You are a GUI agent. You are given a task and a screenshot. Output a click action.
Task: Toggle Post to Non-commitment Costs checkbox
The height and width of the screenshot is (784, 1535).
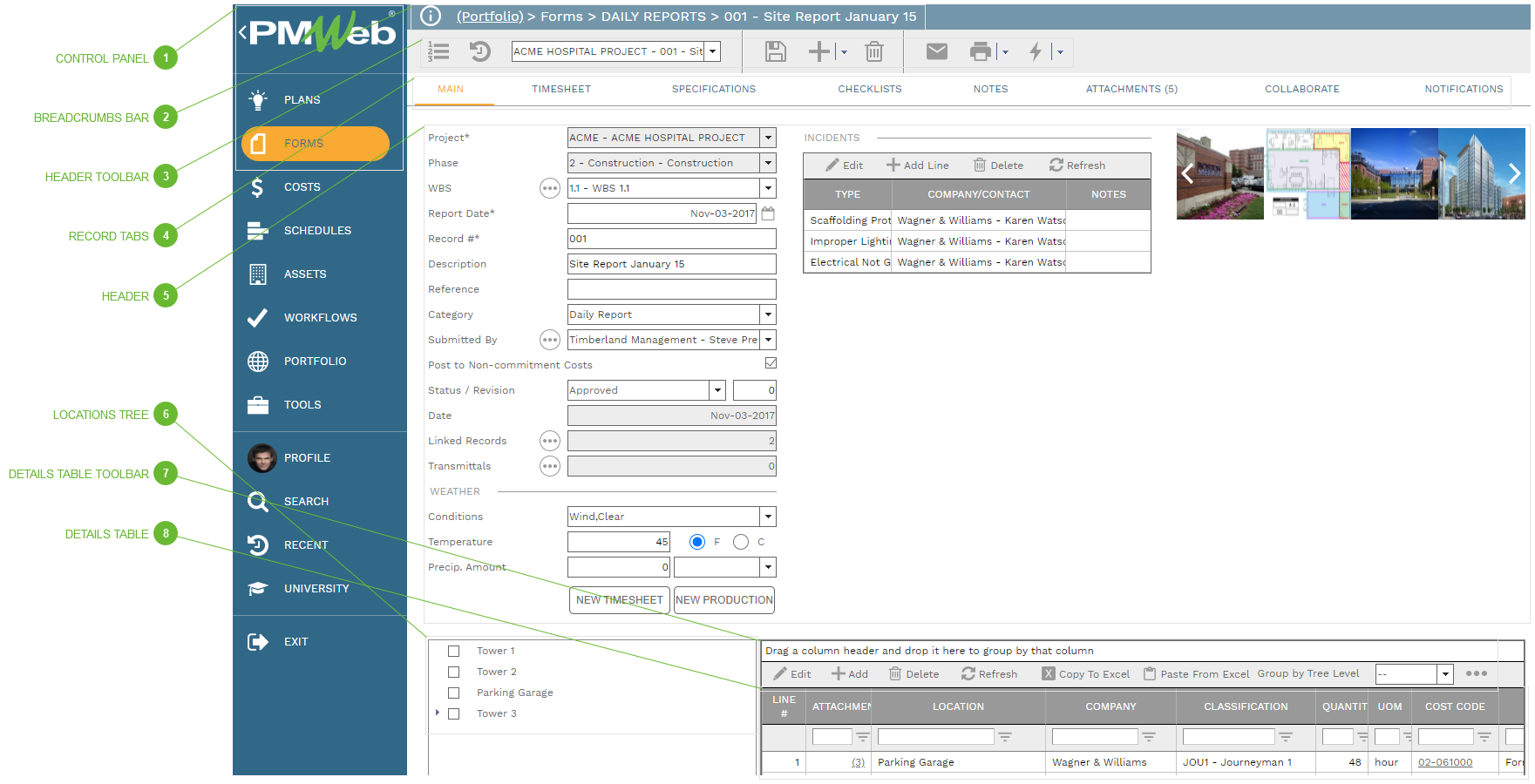[771, 363]
